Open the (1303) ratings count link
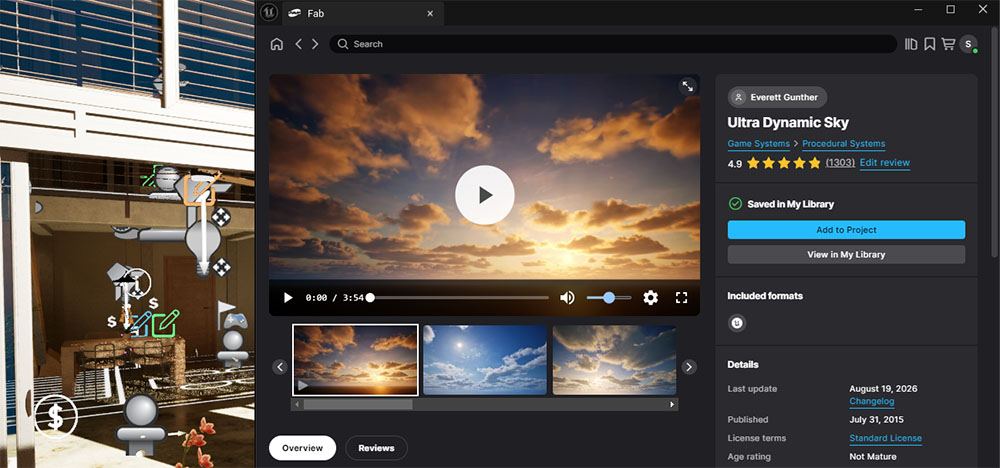Viewport: 1000px width, 468px height. point(840,163)
